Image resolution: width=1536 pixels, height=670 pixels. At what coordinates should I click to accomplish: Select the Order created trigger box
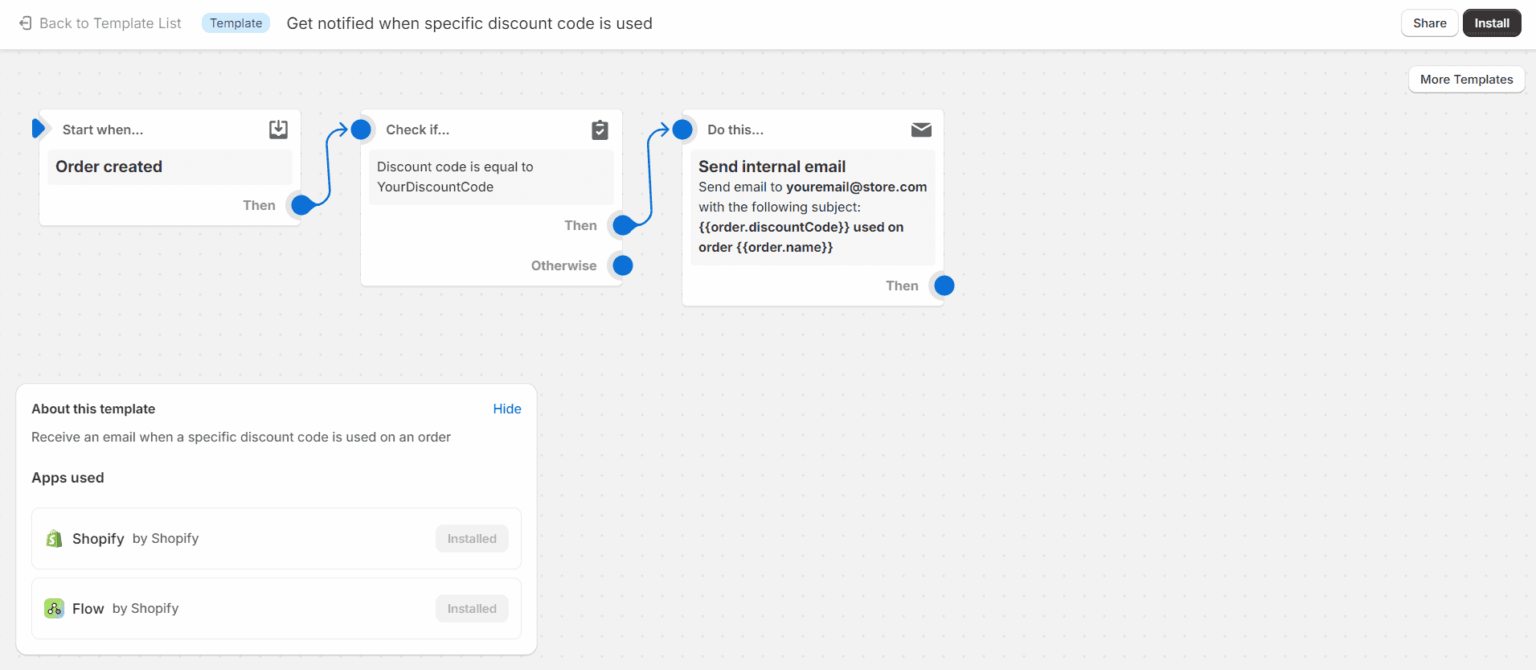click(x=169, y=166)
